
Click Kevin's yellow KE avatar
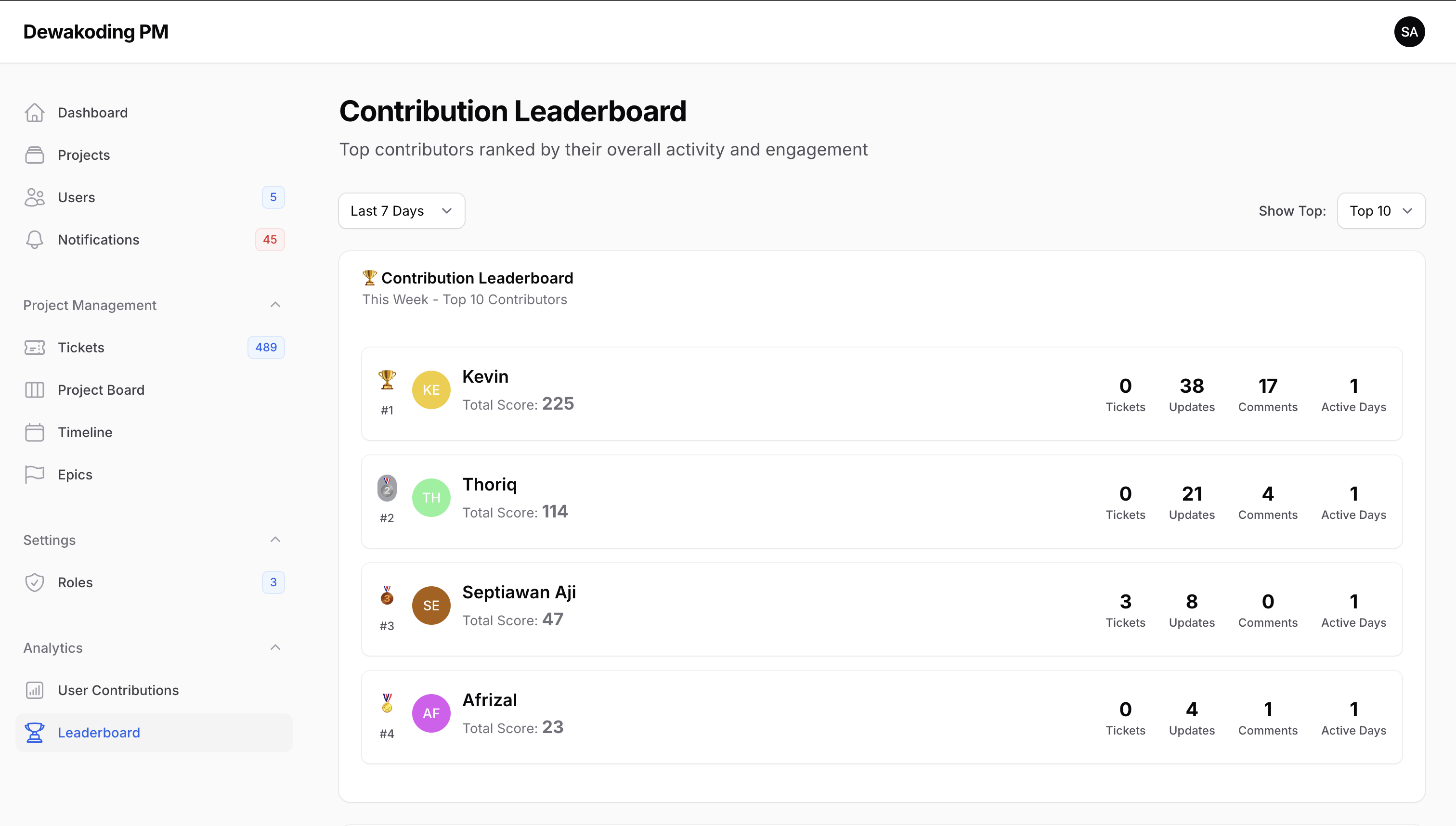pyautogui.click(x=430, y=390)
